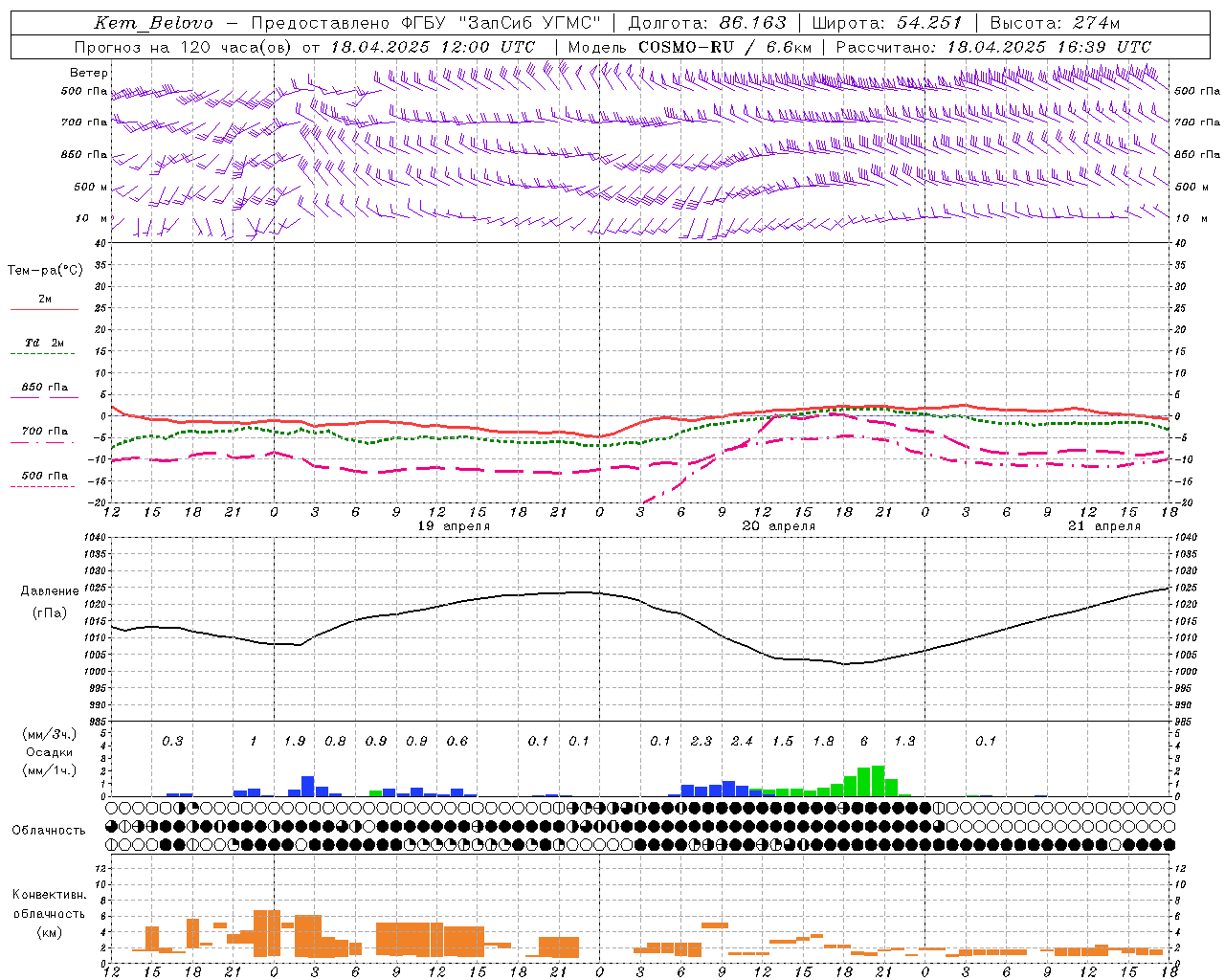
Task: Click the peak 6 precipitation total
Action: click(x=864, y=741)
